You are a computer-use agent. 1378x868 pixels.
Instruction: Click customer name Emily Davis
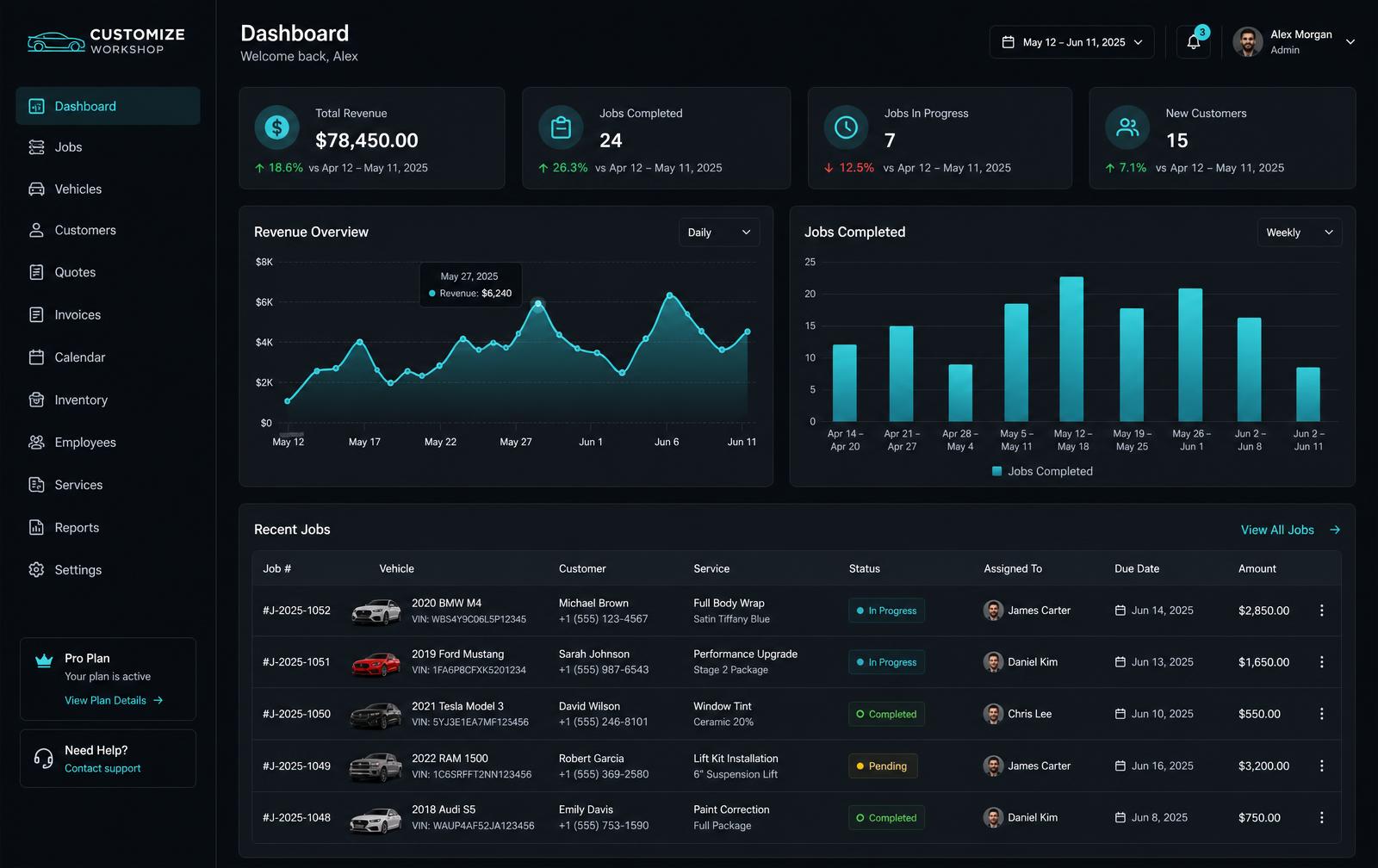[586, 809]
